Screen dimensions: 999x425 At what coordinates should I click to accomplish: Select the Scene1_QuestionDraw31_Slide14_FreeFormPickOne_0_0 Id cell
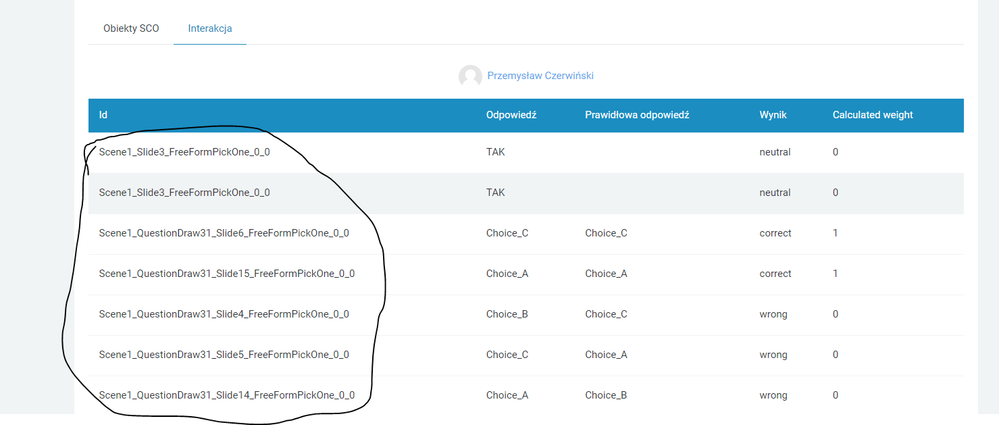227,395
